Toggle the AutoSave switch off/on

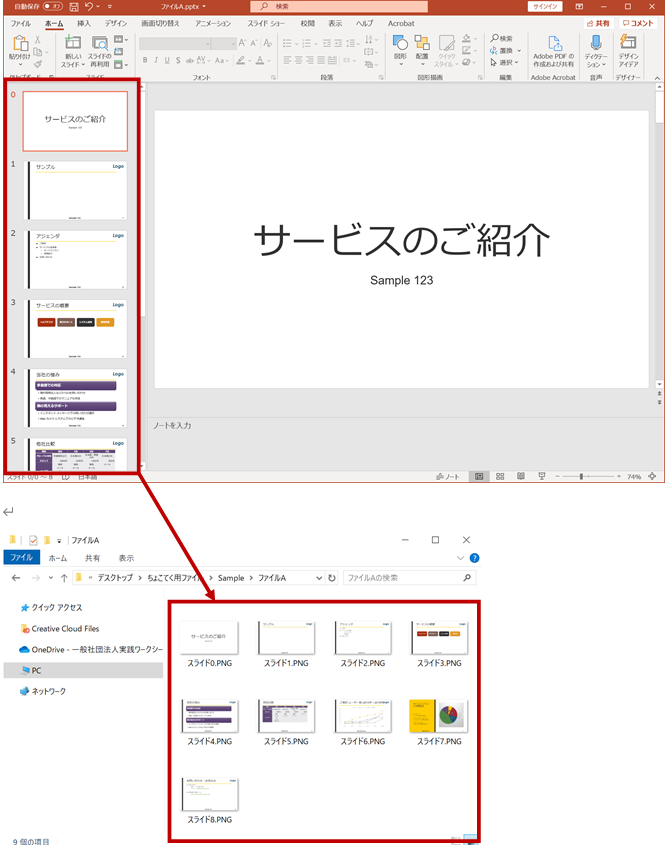tap(57, 6)
